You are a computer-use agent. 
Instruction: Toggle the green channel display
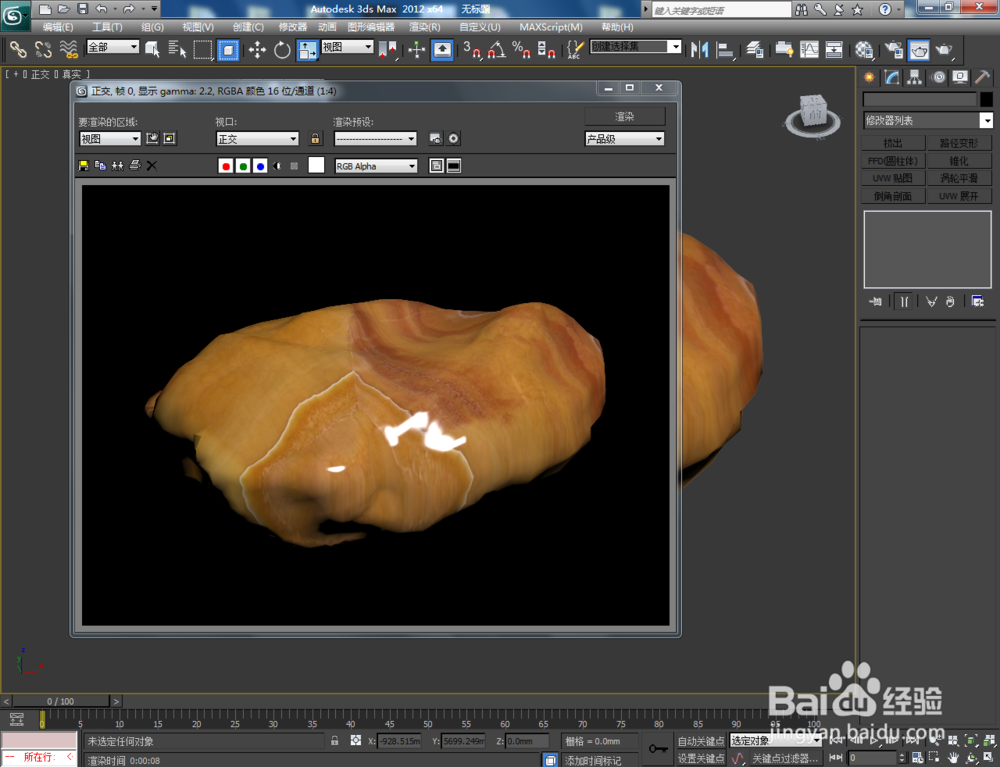[x=243, y=166]
